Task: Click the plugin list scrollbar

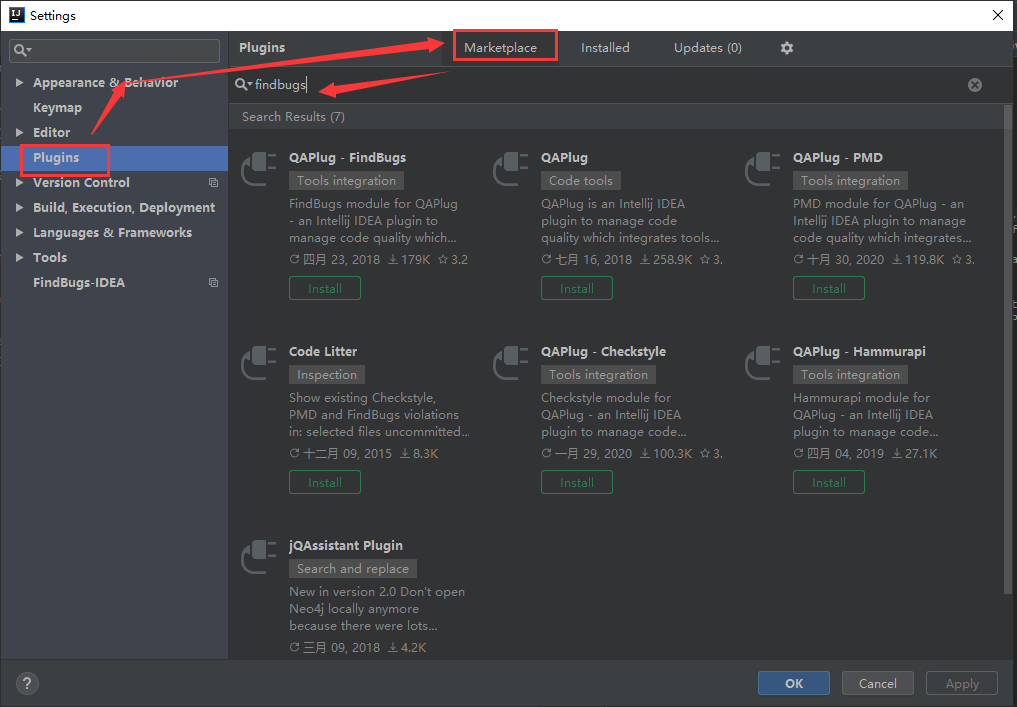Action: pos(1009,300)
